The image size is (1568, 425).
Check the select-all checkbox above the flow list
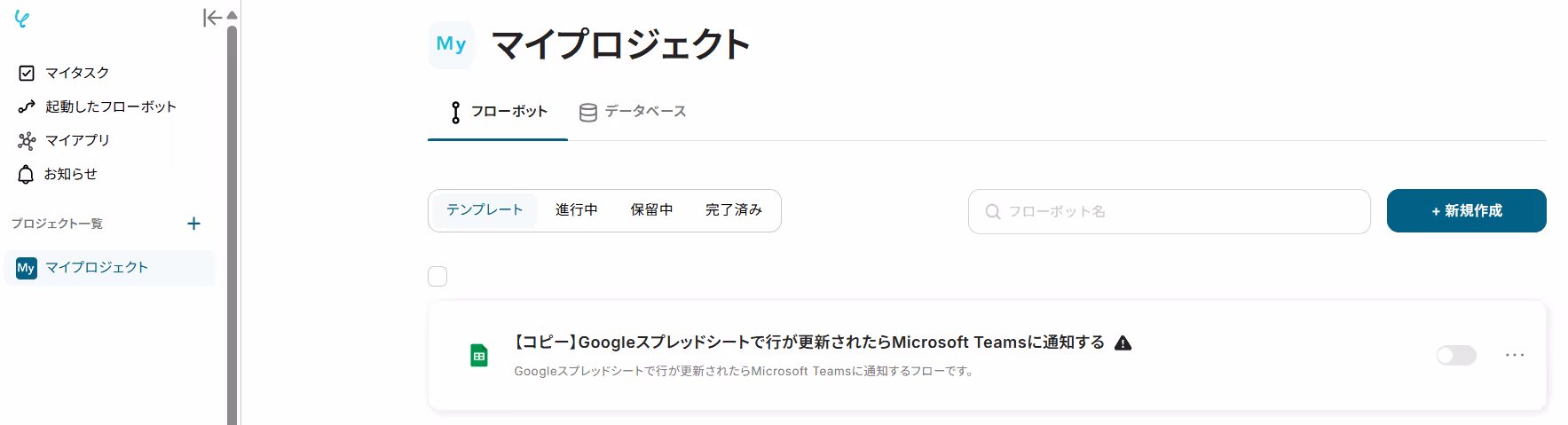[x=437, y=277]
